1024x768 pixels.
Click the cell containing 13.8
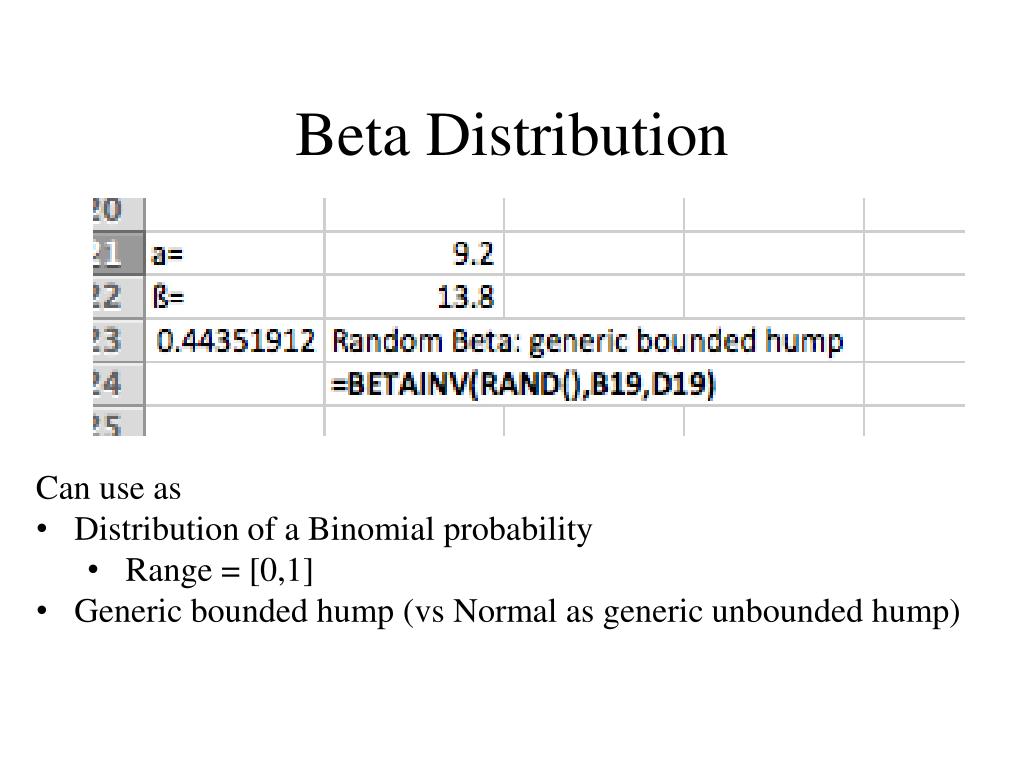[x=414, y=297]
